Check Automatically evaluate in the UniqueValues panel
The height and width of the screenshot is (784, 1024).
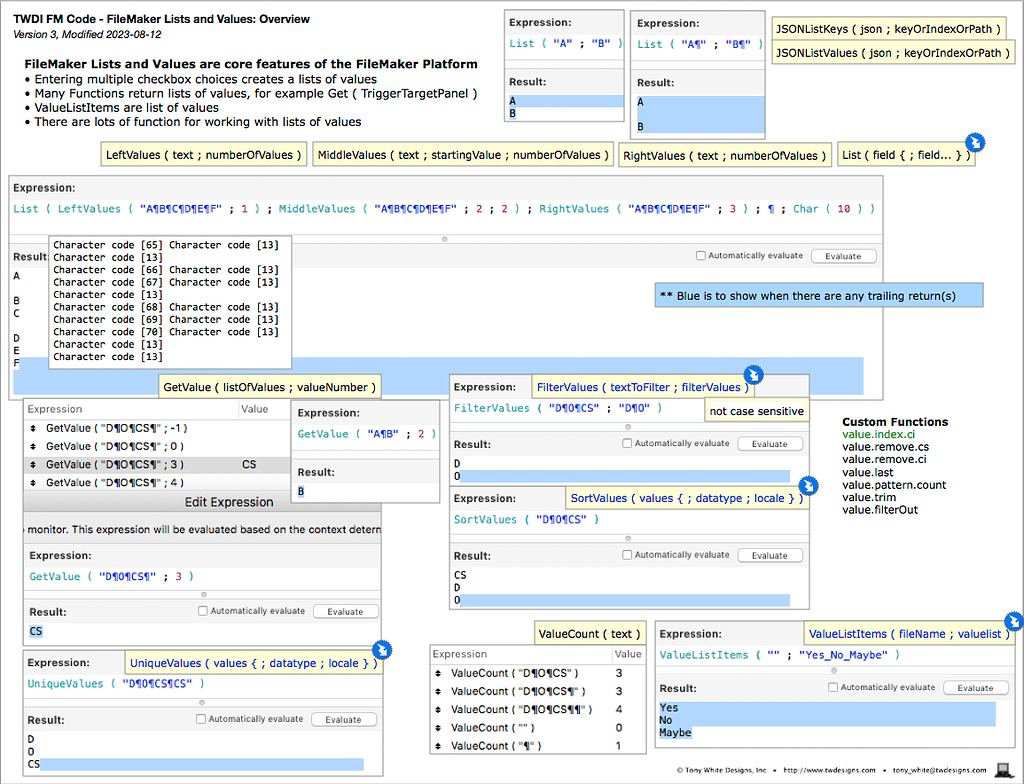[202, 718]
